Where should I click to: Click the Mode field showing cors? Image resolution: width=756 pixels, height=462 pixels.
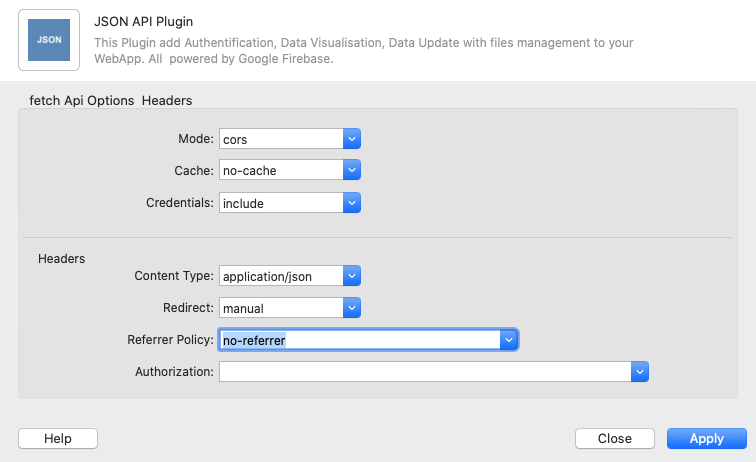pyautogui.click(x=281, y=139)
